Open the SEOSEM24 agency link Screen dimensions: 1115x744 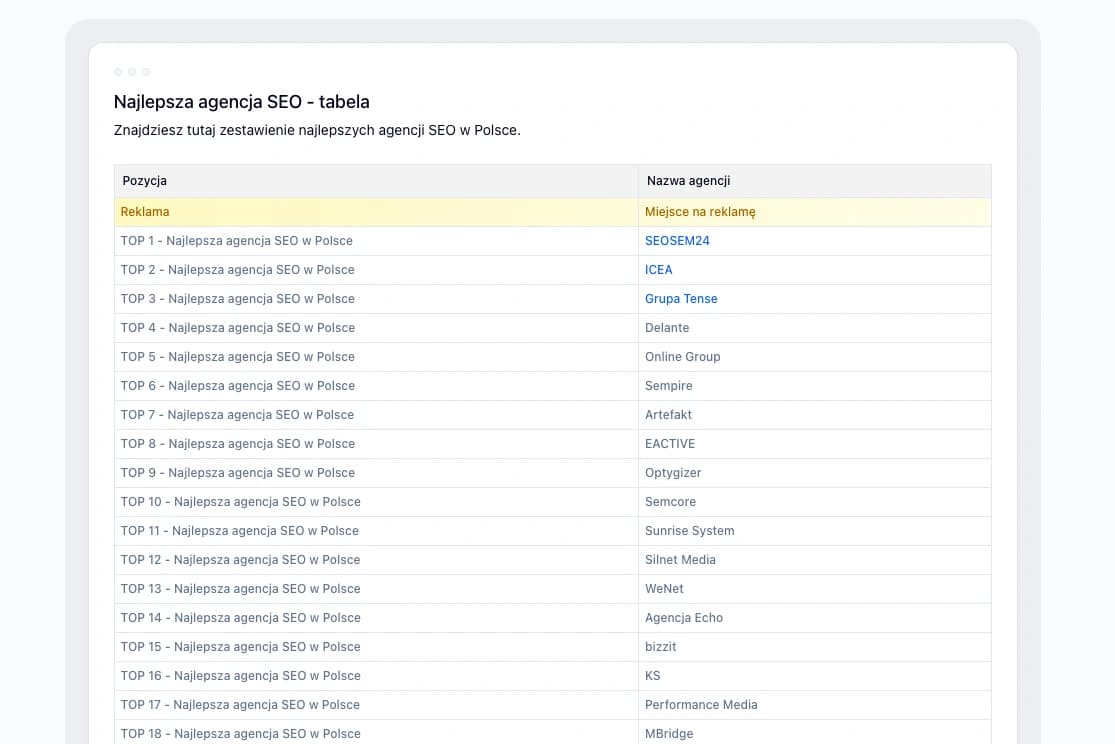pyautogui.click(x=677, y=241)
